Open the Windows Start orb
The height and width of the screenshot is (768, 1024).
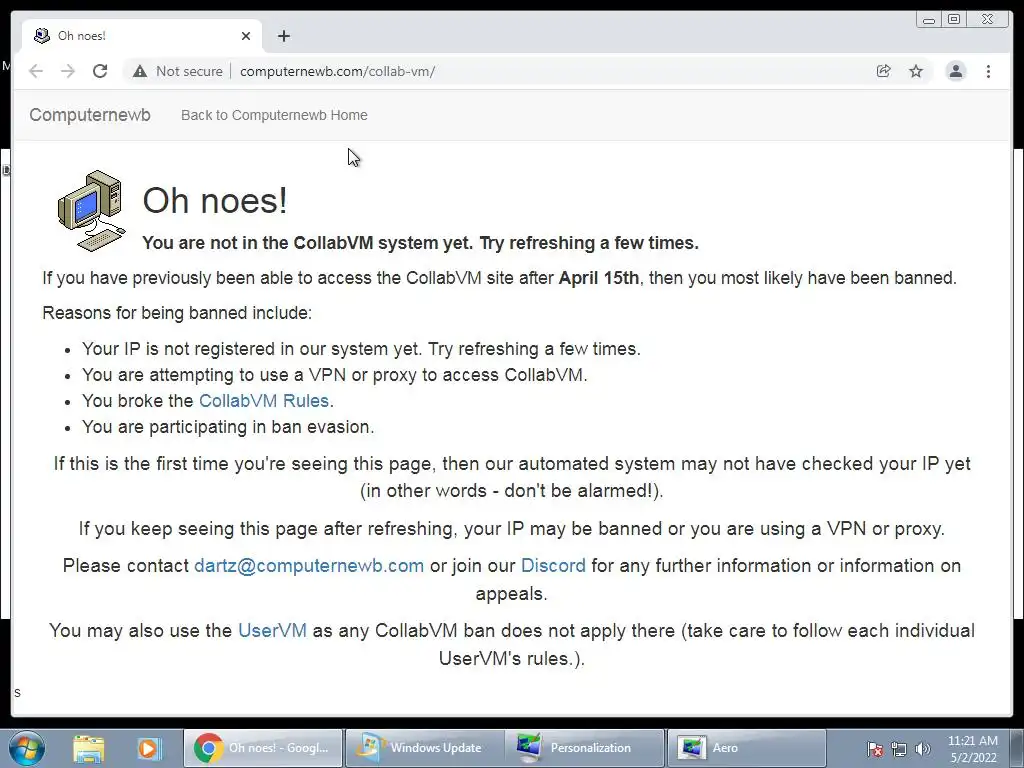tap(27, 748)
